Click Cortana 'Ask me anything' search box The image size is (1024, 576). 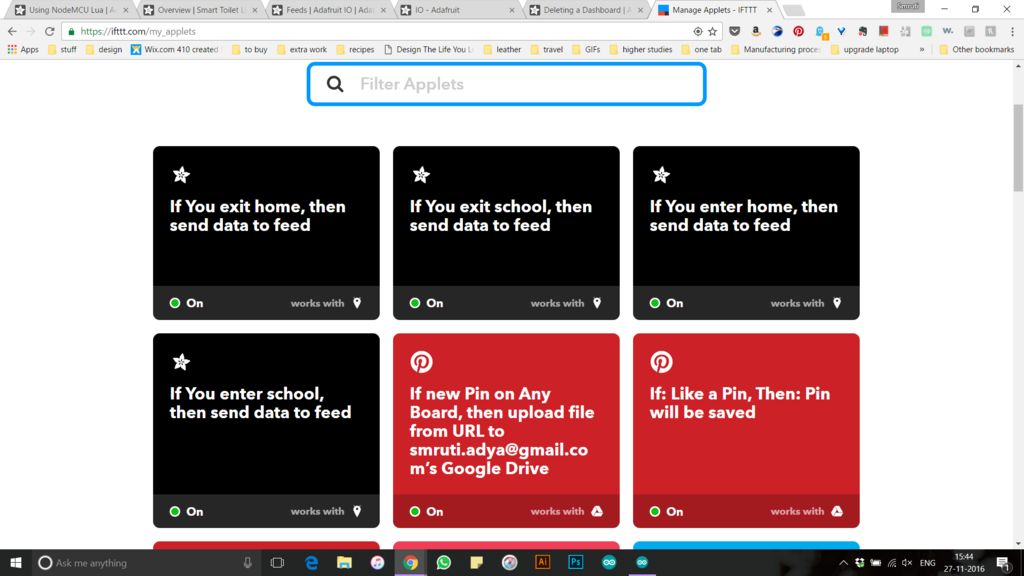coord(145,562)
